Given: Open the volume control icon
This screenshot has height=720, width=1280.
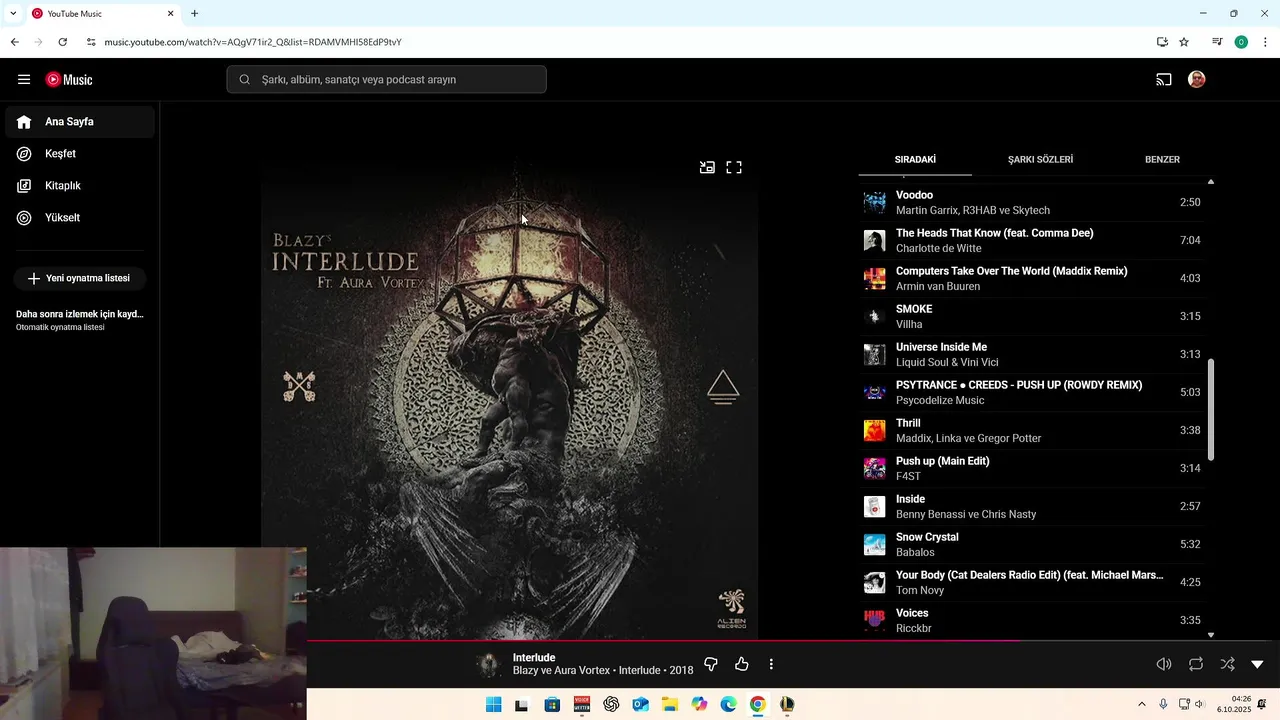Looking at the screenshot, I should point(1164,664).
